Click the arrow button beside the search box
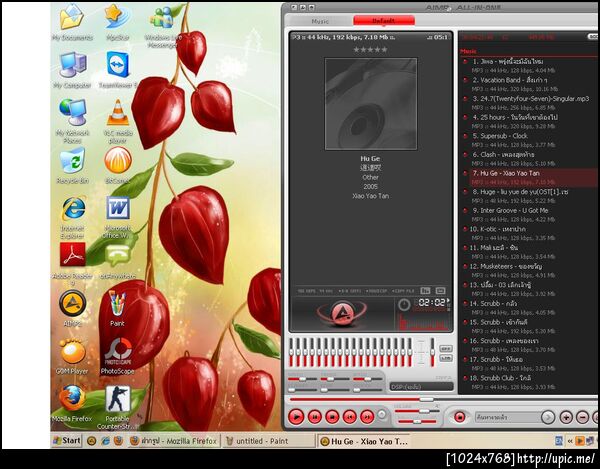600x469 pixels. tap(548, 417)
